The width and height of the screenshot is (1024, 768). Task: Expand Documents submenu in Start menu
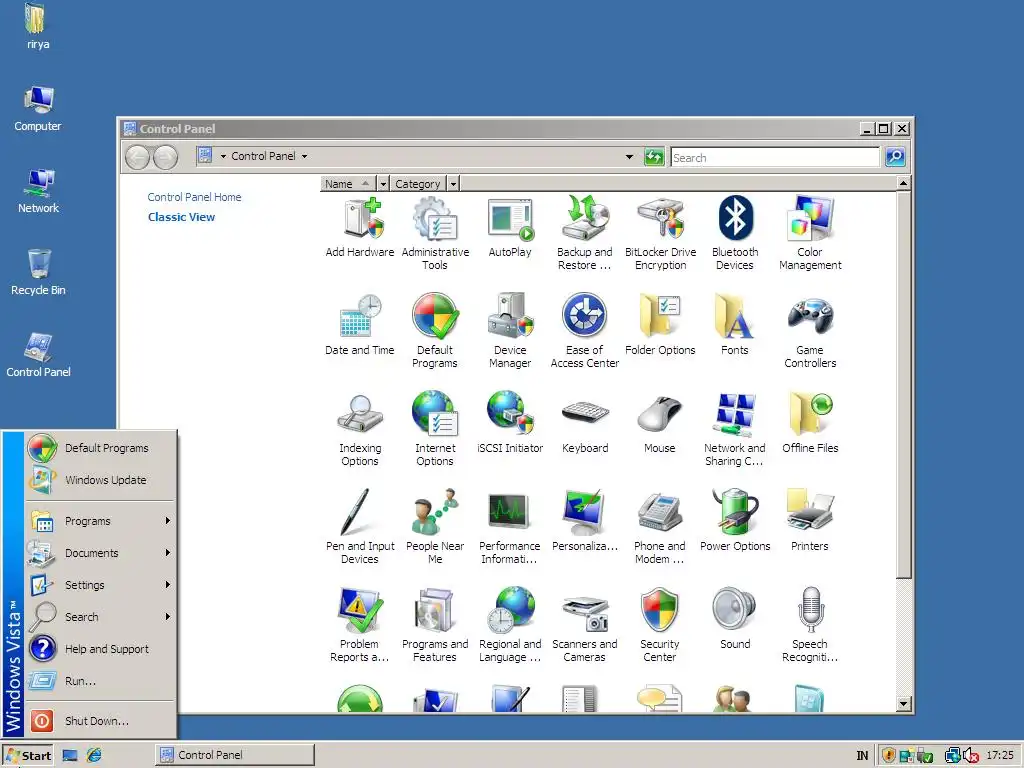point(101,553)
